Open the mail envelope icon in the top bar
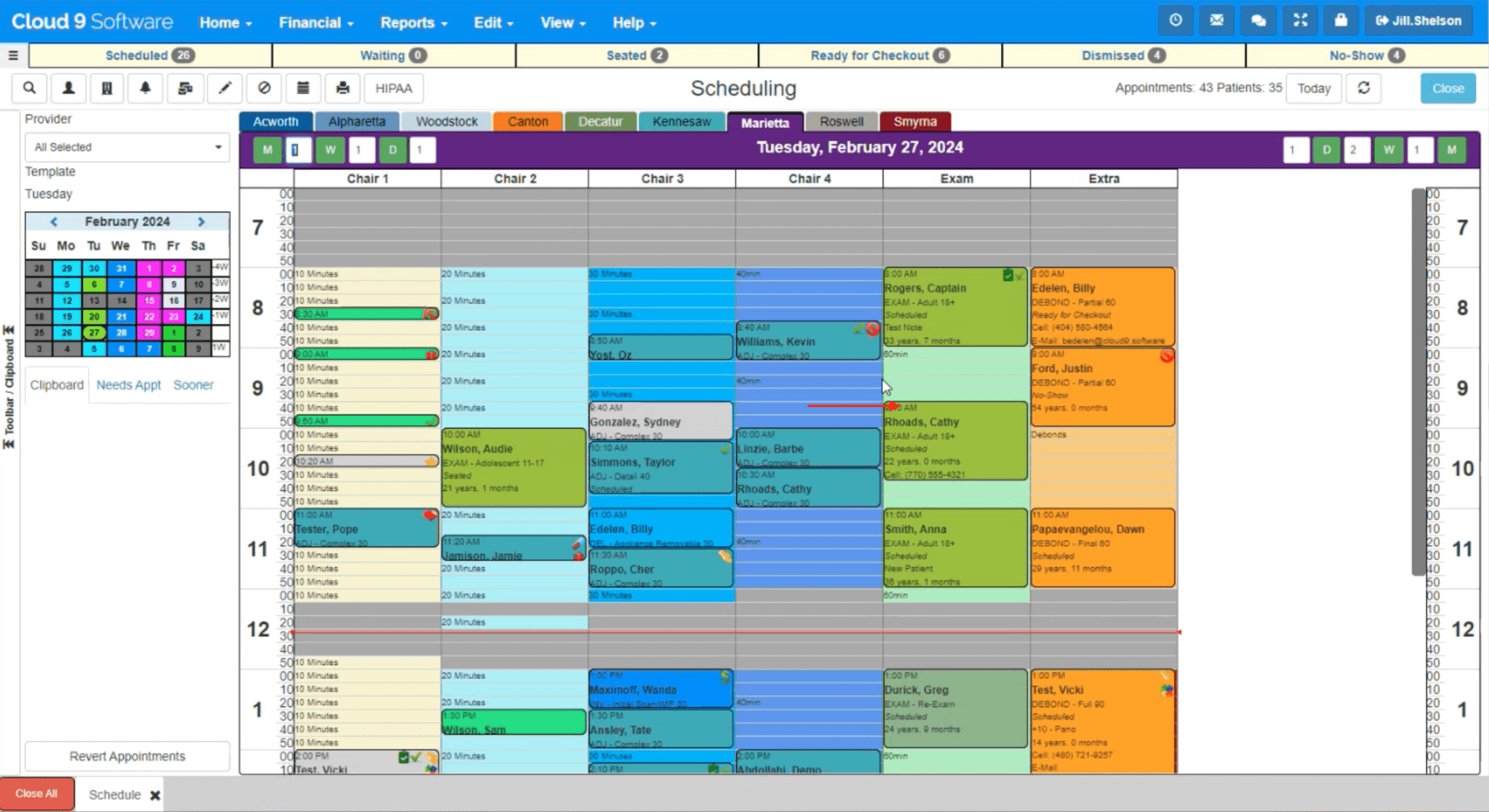The image size is (1489, 812). coord(1216,20)
